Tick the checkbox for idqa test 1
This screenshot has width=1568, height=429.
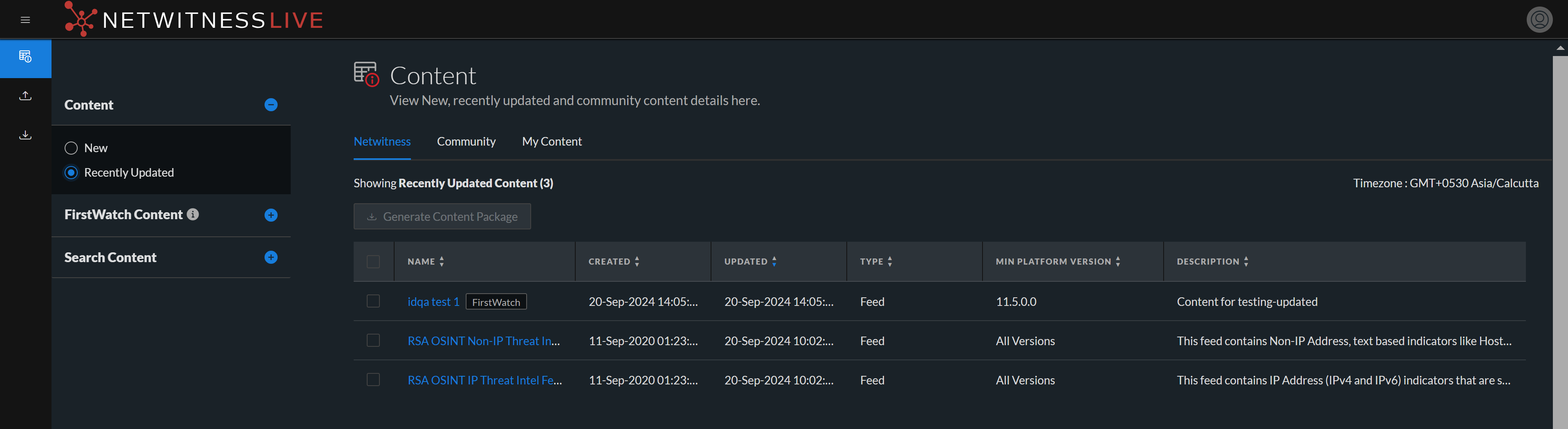click(373, 302)
